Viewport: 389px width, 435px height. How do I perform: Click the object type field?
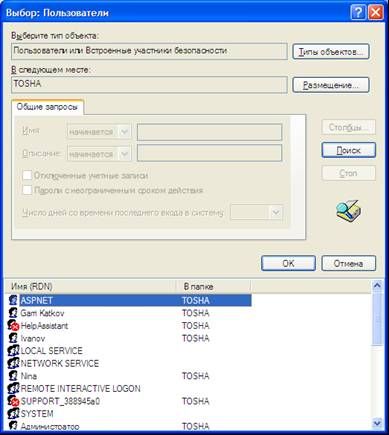(x=149, y=51)
